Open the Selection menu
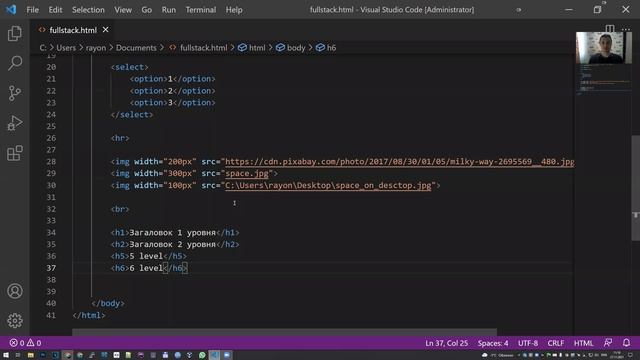640x360 pixels. [x=88, y=9]
